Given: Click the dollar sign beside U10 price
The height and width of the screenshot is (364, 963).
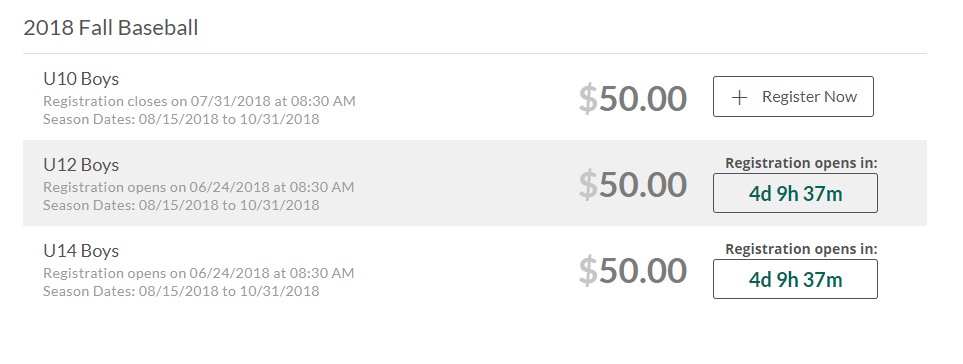Looking at the screenshot, I should 588,99.
